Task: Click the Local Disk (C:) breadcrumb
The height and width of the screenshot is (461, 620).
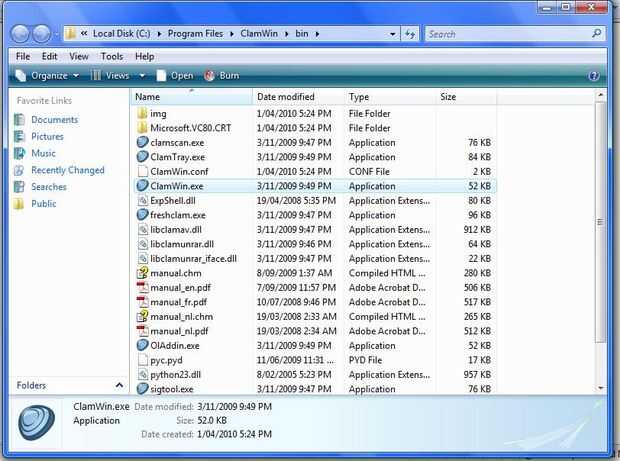Action: pyautogui.click(x=121, y=34)
